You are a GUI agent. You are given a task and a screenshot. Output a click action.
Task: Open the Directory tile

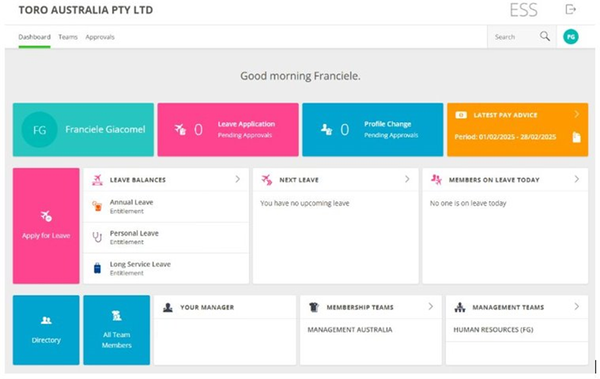pyautogui.click(x=46, y=330)
